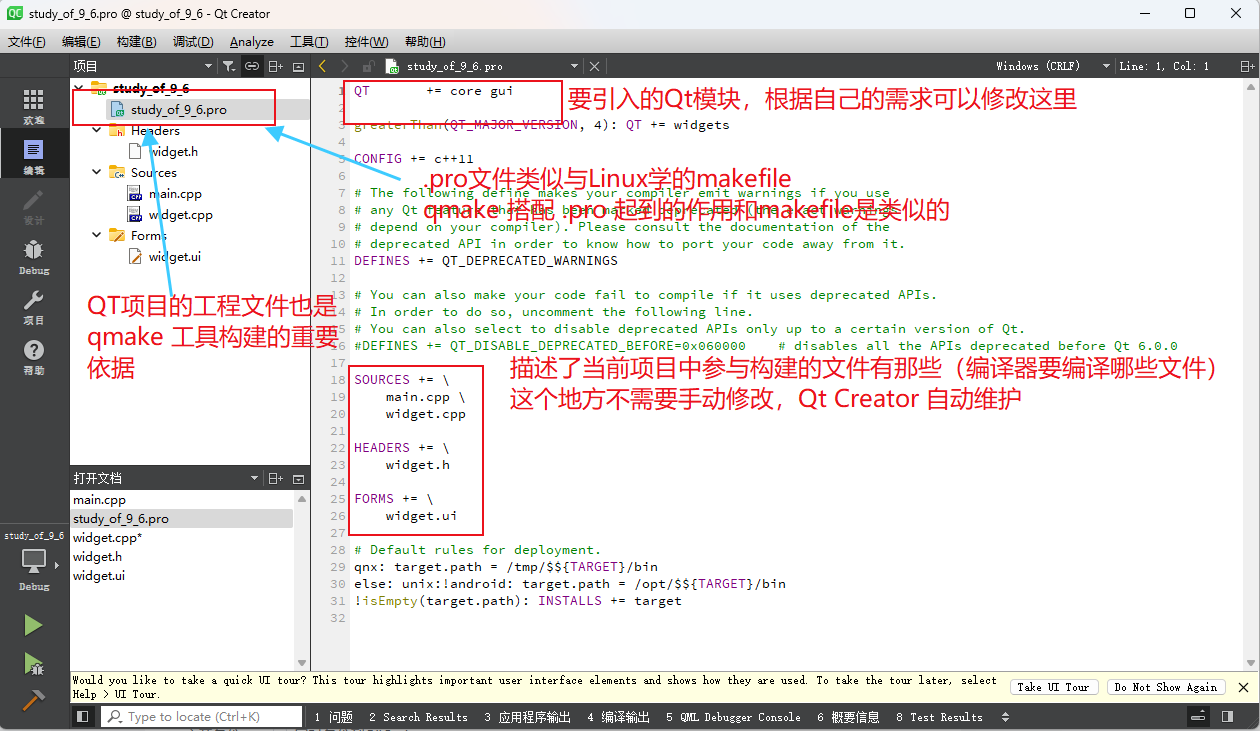Open the Analyze menu

tap(252, 41)
